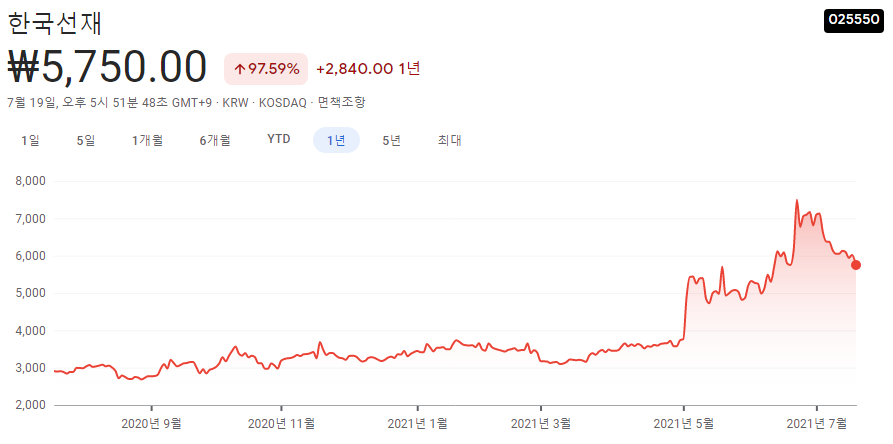The image size is (893, 444).
Task: Click the ₩5,750.00 price text
Action: point(107,68)
